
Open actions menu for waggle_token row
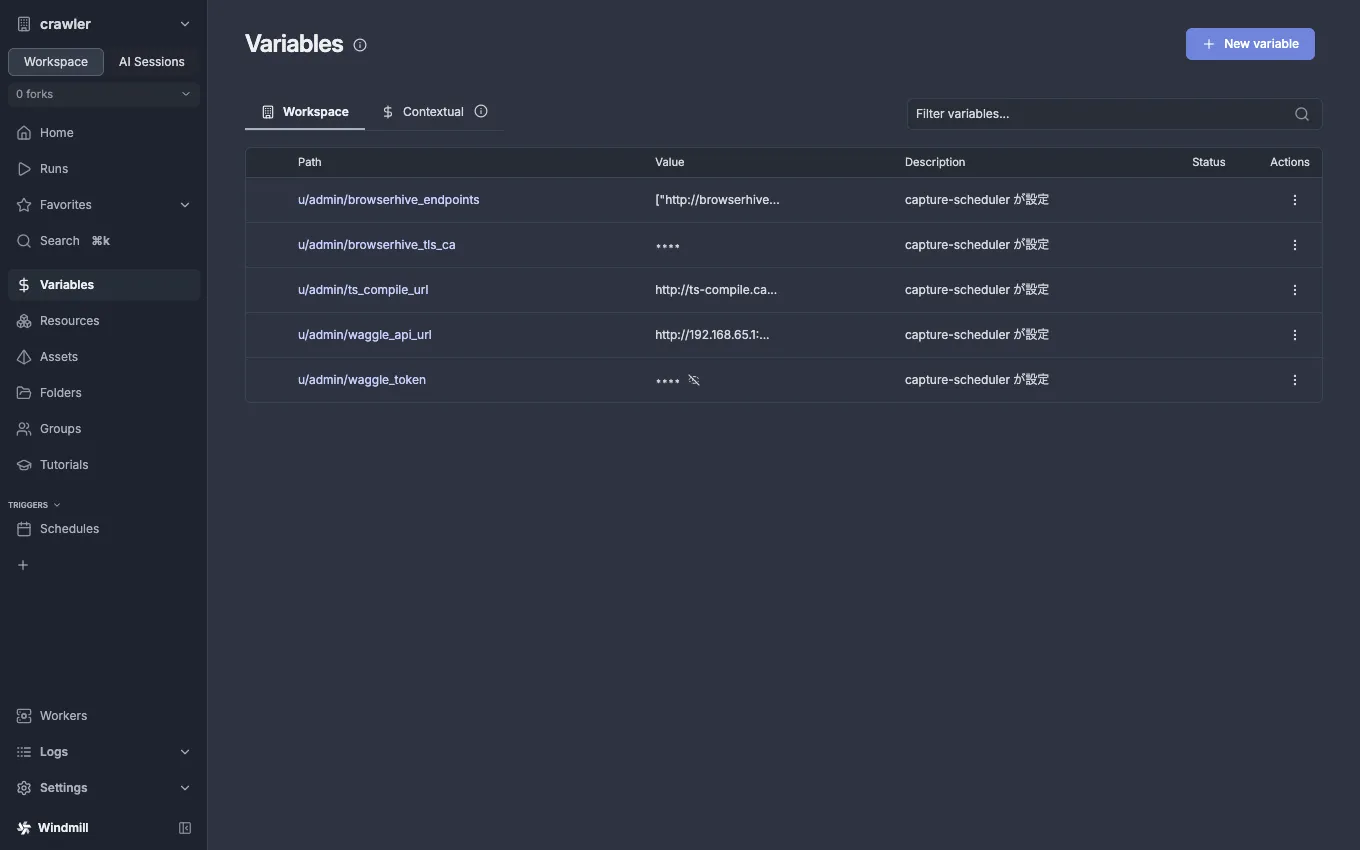[1295, 380]
